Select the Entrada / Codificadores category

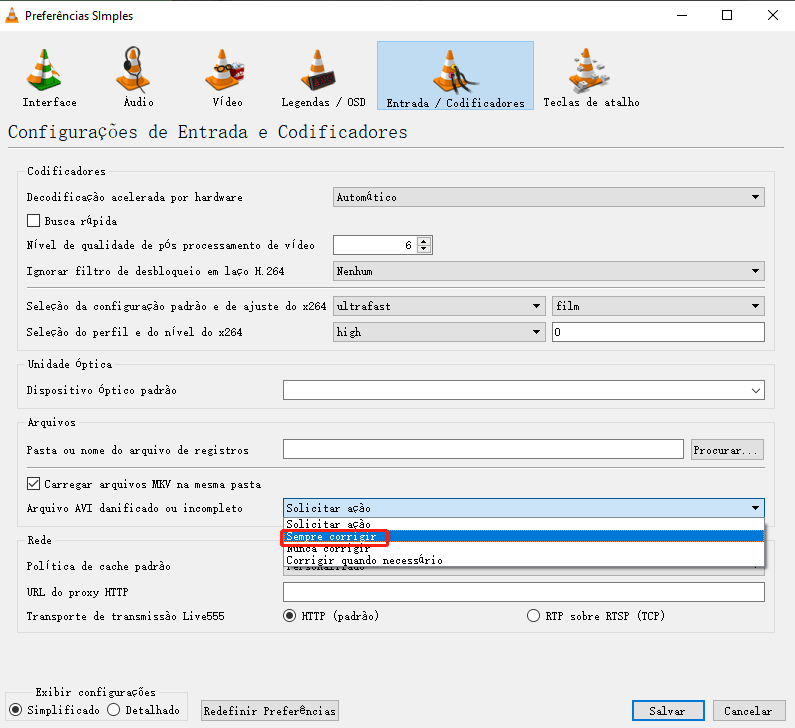[455, 76]
